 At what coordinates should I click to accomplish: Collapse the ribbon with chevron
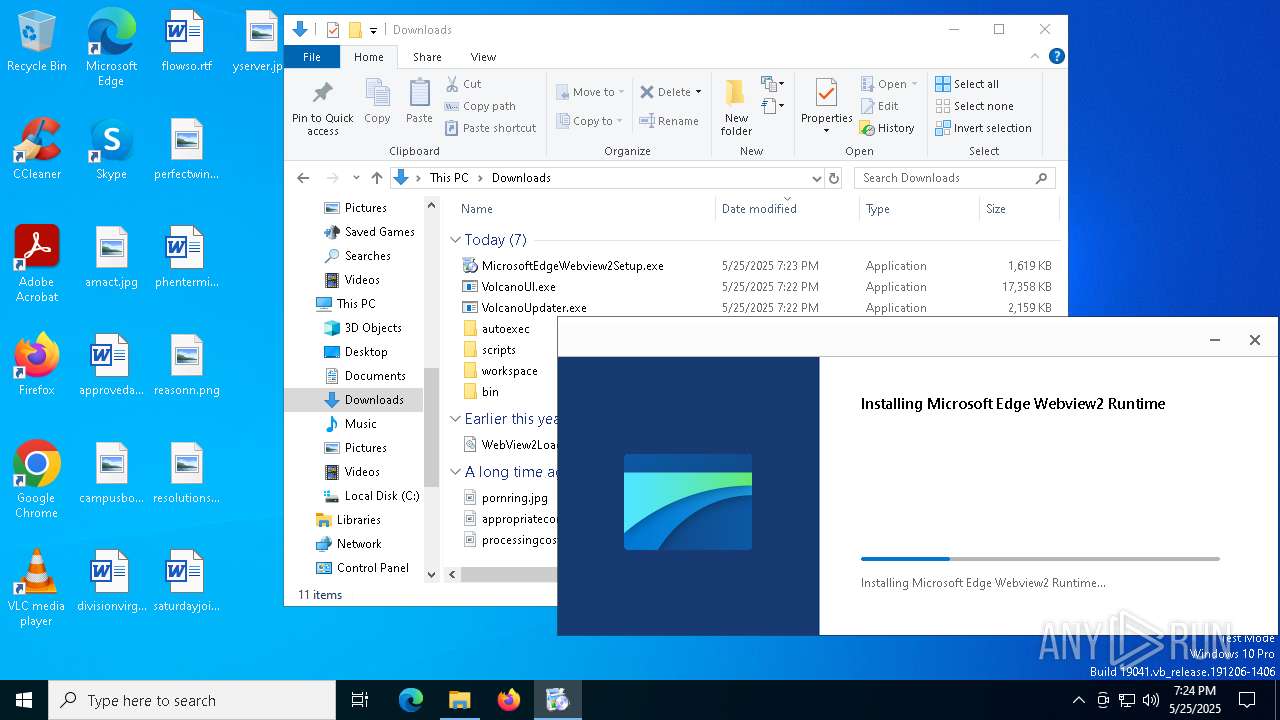pos(1035,56)
